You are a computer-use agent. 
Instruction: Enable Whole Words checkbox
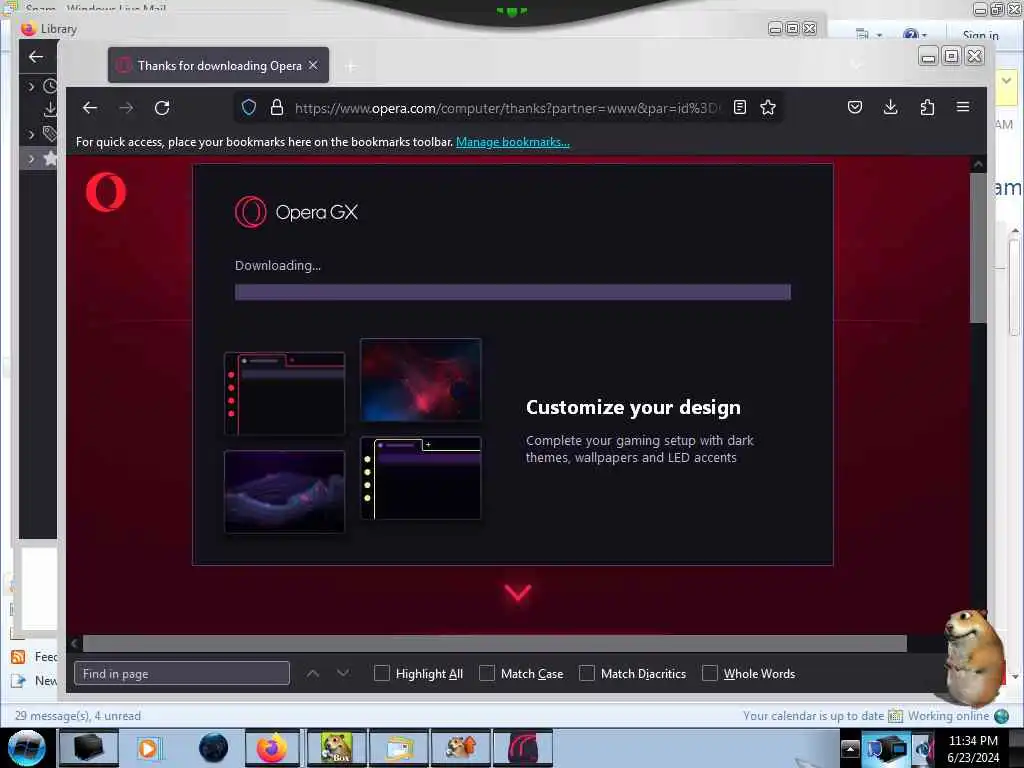[710, 673]
